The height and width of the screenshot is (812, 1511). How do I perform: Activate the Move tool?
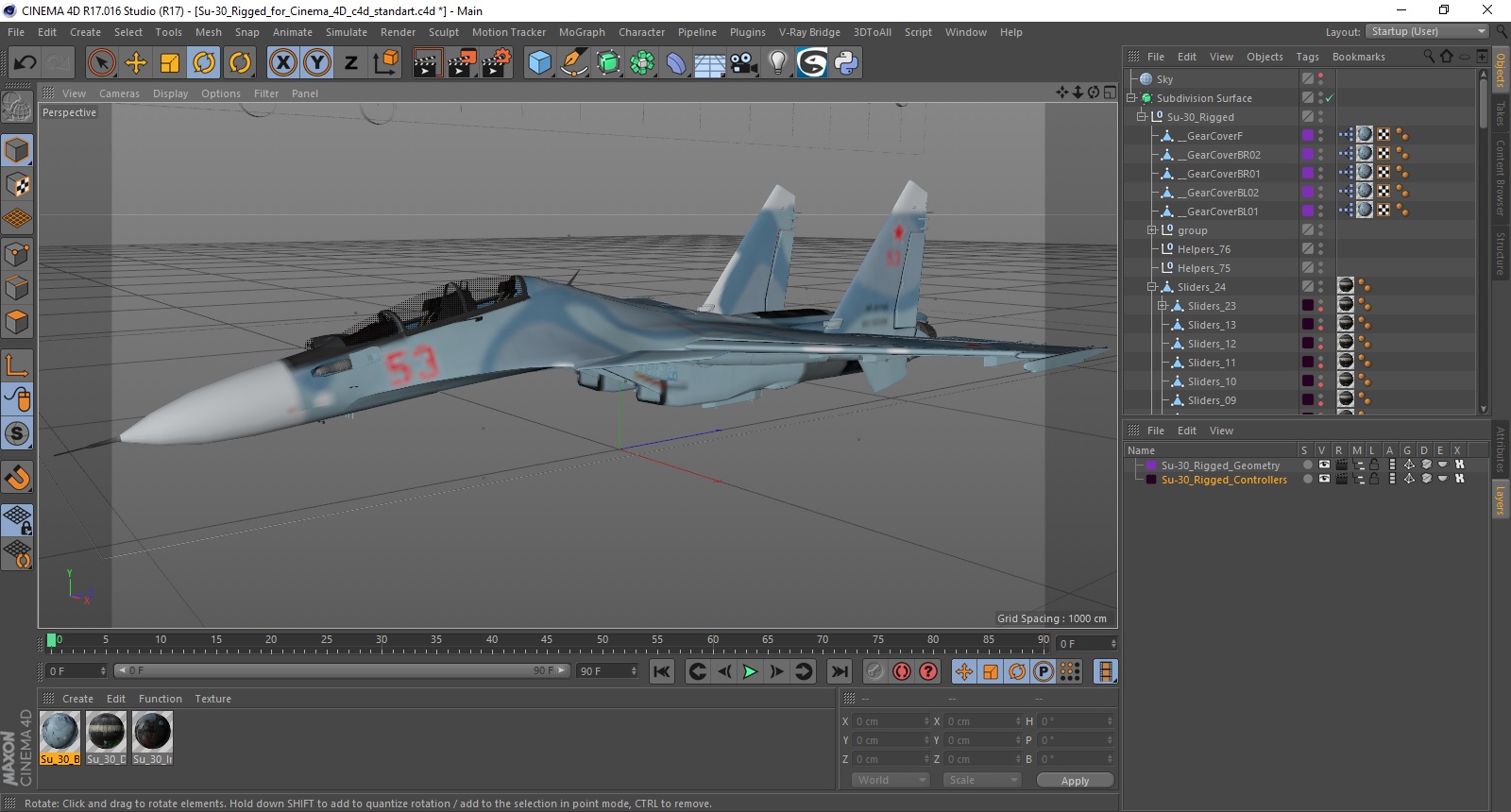[x=136, y=63]
